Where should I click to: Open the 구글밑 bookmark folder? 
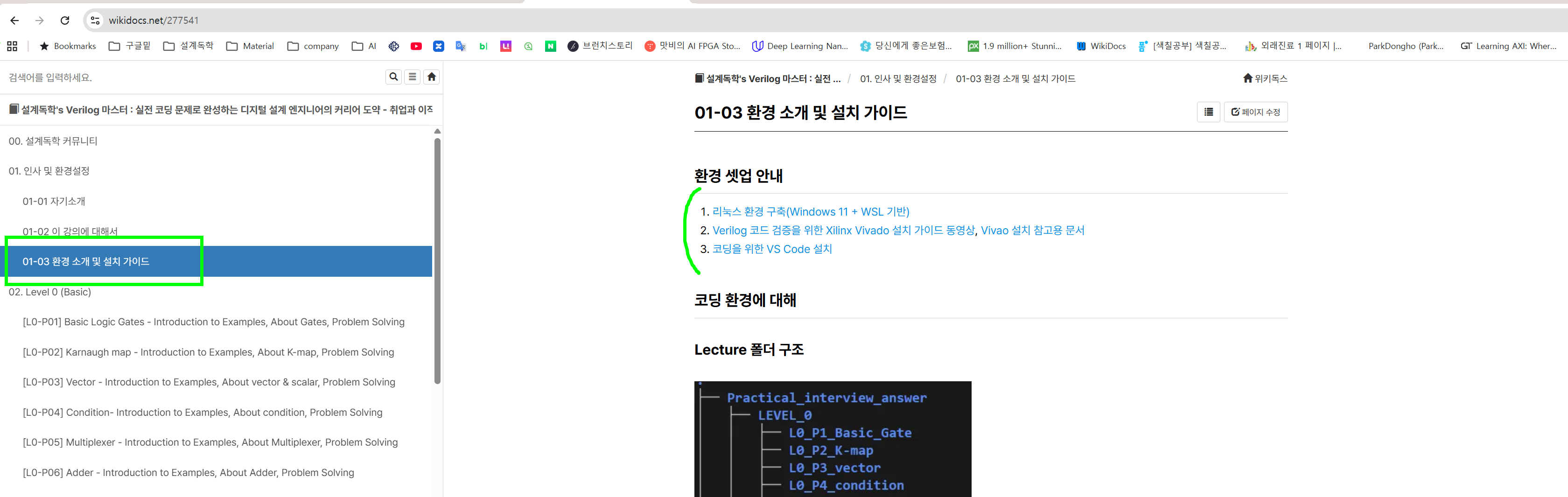click(x=130, y=46)
